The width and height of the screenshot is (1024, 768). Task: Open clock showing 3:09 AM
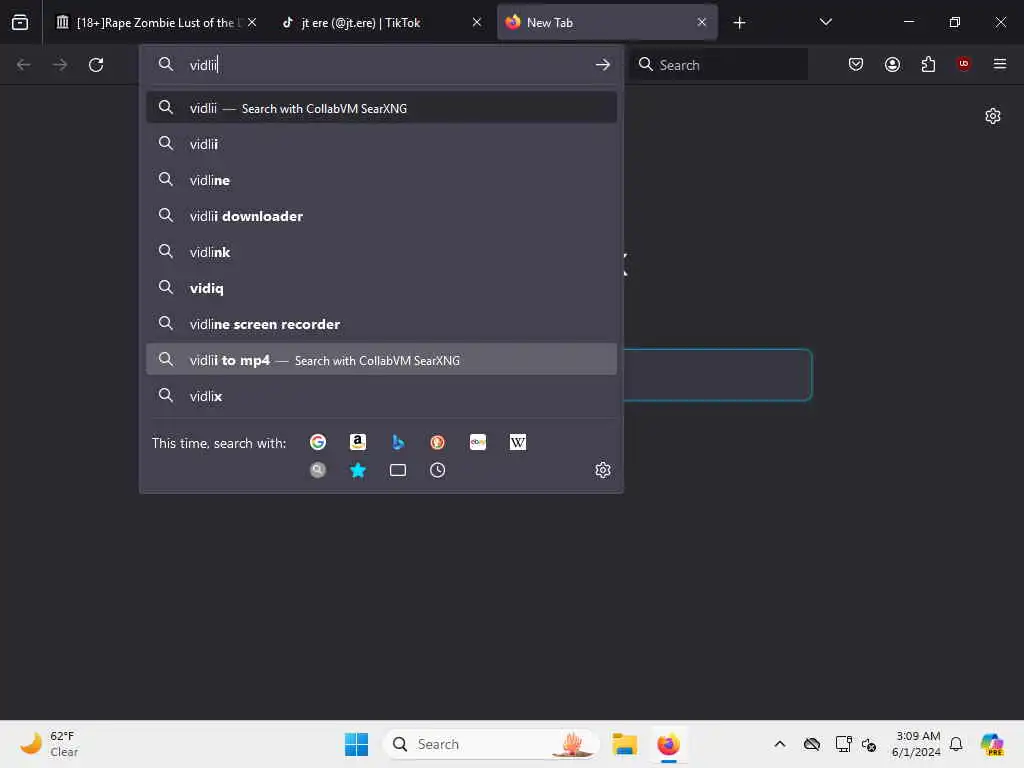point(916,744)
